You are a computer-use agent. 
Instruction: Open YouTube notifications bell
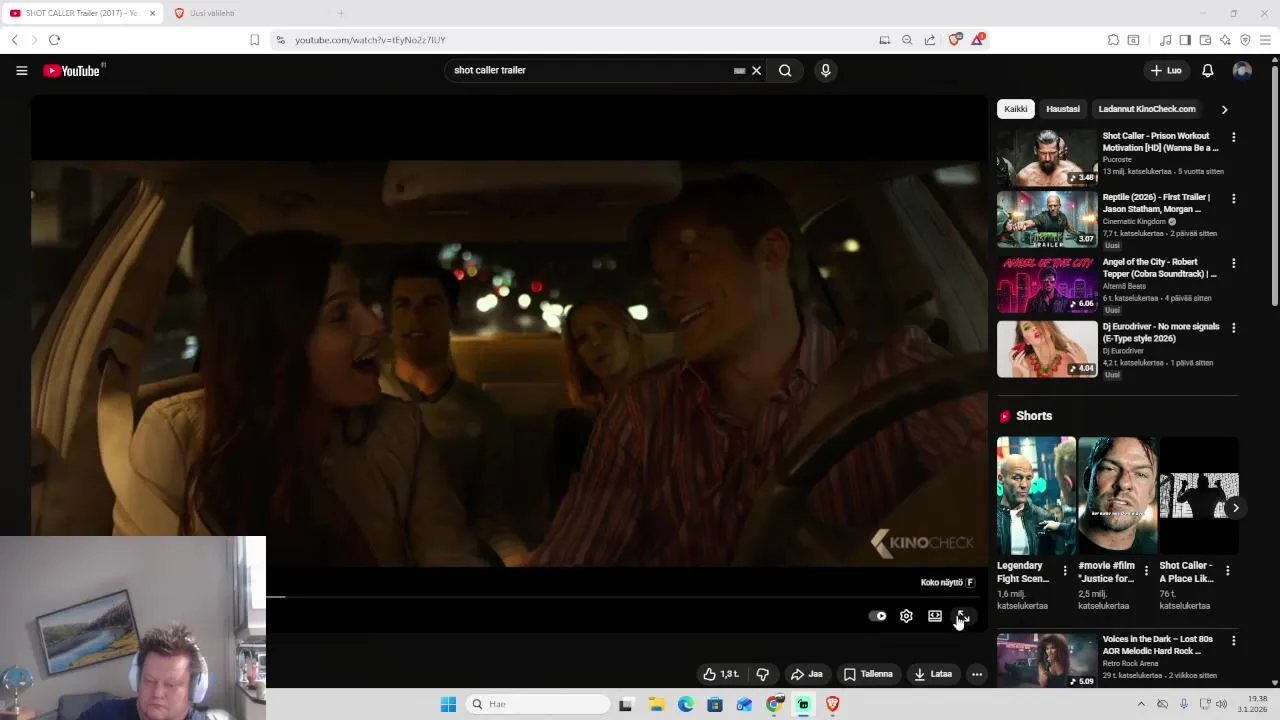click(x=1207, y=71)
